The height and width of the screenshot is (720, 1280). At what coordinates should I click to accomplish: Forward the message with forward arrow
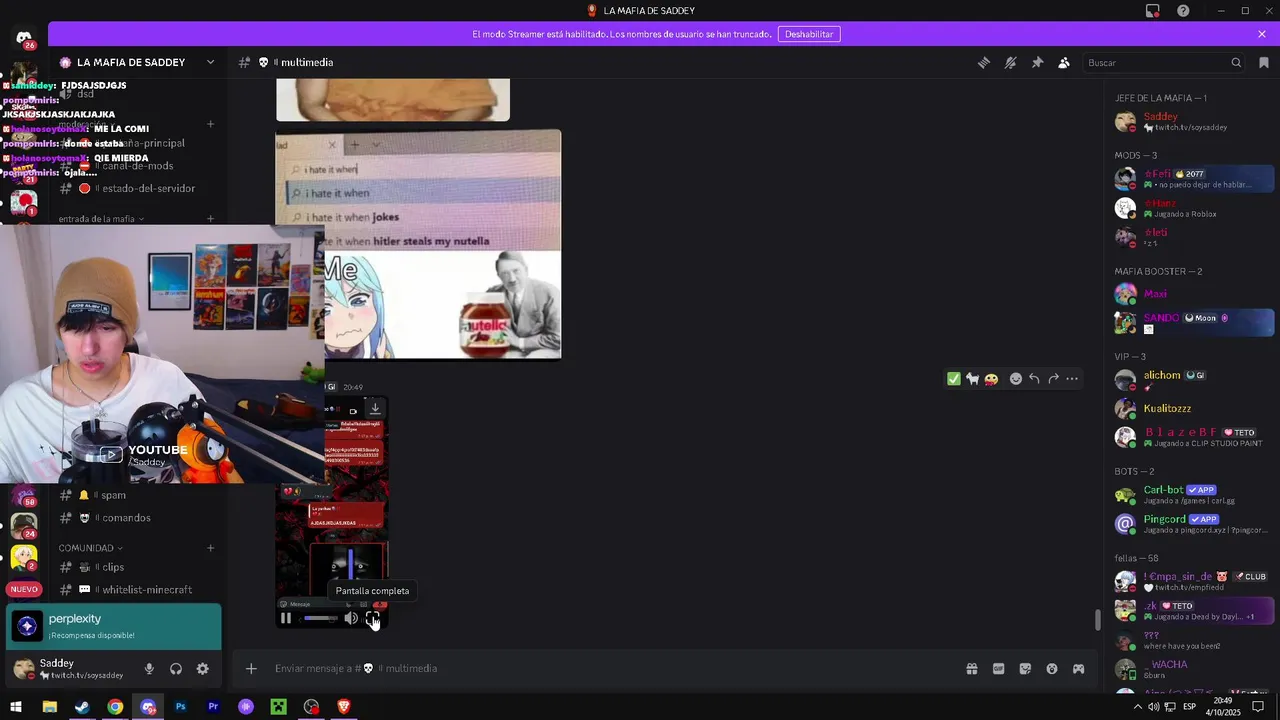point(1053,378)
